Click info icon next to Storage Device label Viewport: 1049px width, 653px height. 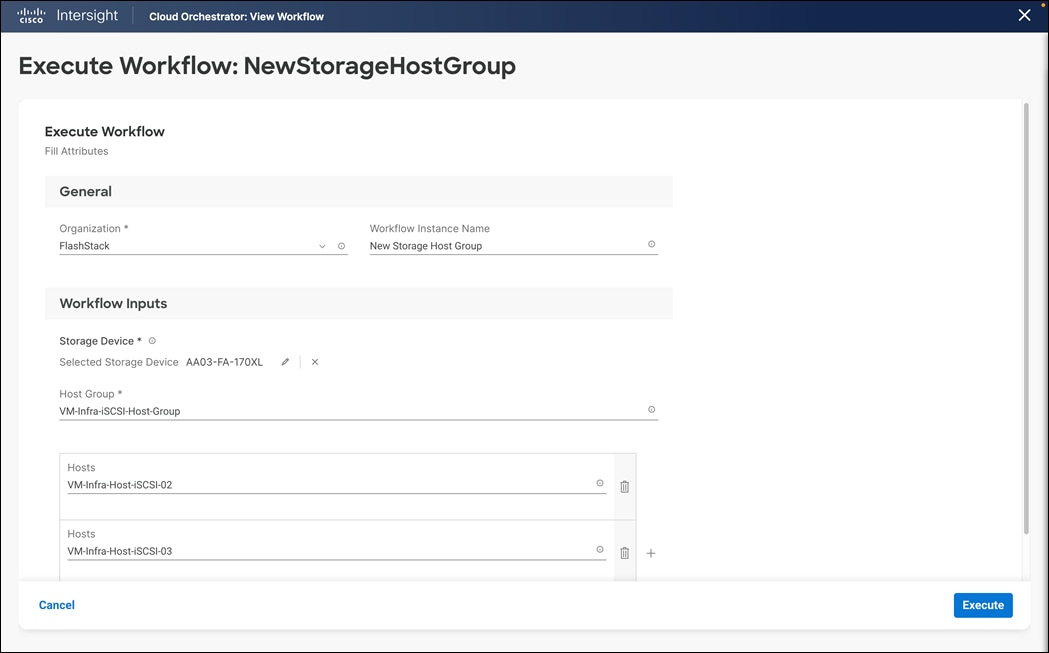(x=152, y=341)
